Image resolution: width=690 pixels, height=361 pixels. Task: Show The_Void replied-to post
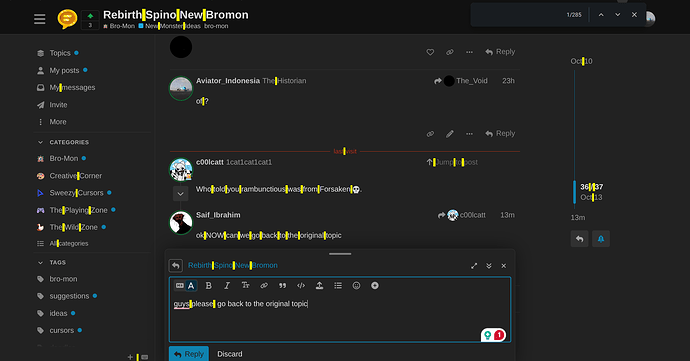pos(461,81)
